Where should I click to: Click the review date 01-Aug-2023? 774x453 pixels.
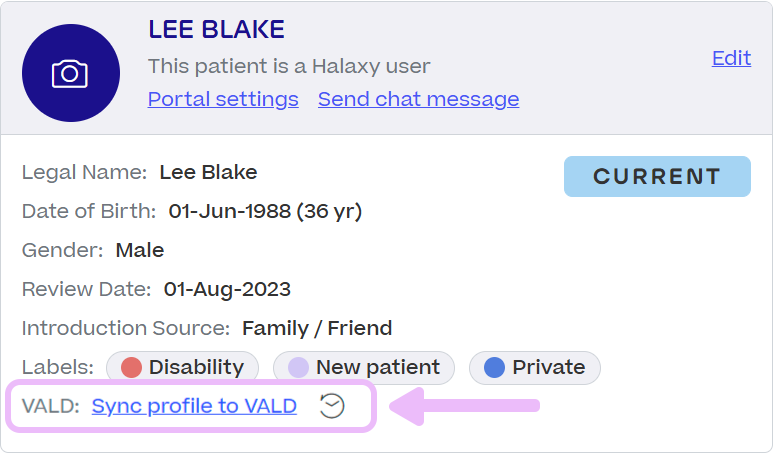click(x=227, y=289)
